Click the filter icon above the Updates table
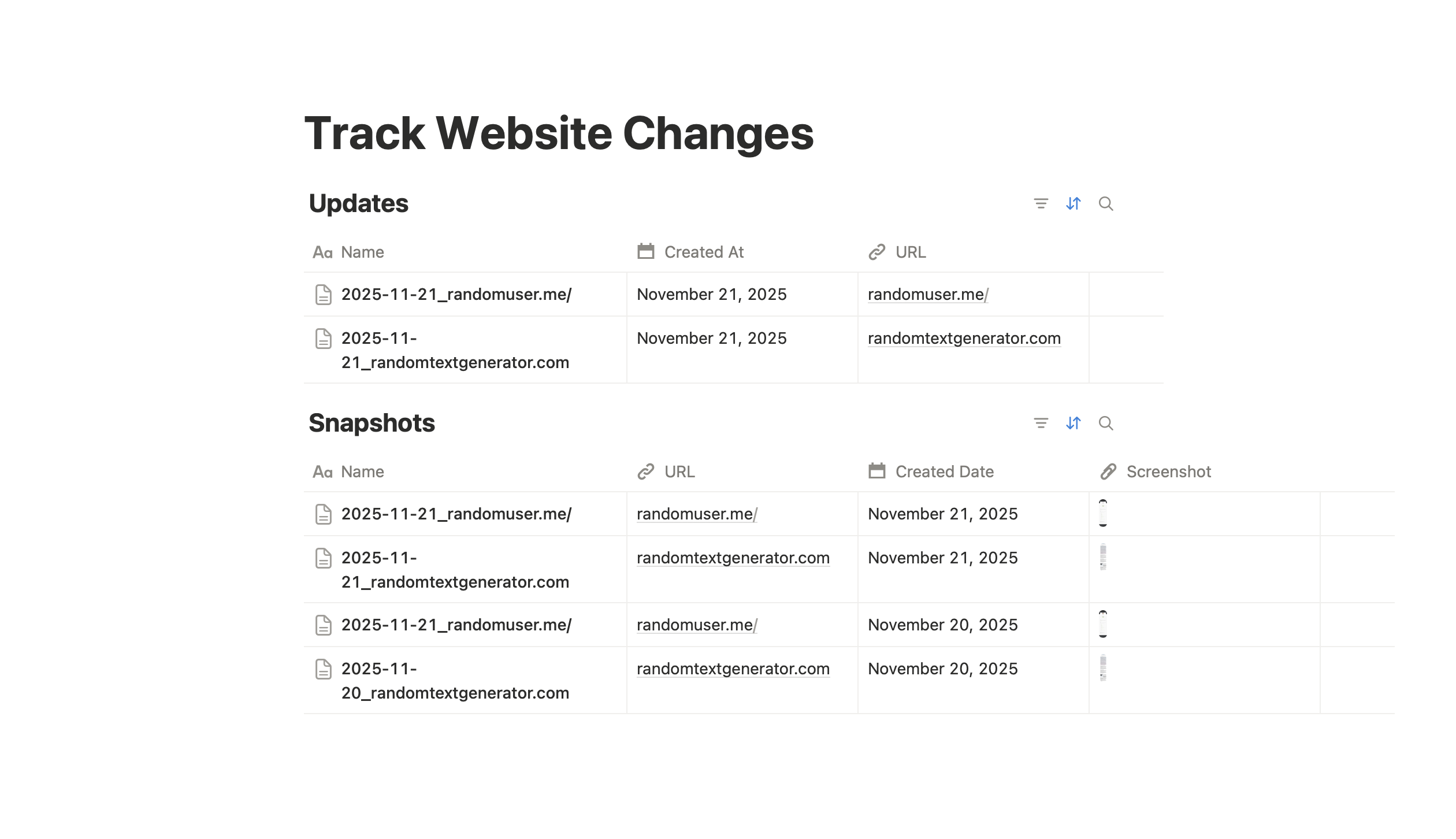Image resolution: width=1456 pixels, height=839 pixels. coord(1040,203)
